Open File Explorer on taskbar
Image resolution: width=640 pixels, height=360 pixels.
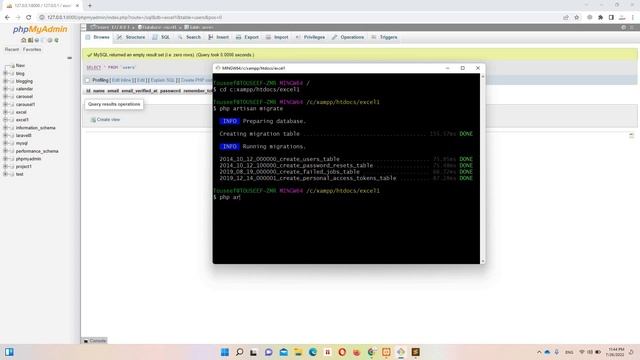[x=298, y=352]
